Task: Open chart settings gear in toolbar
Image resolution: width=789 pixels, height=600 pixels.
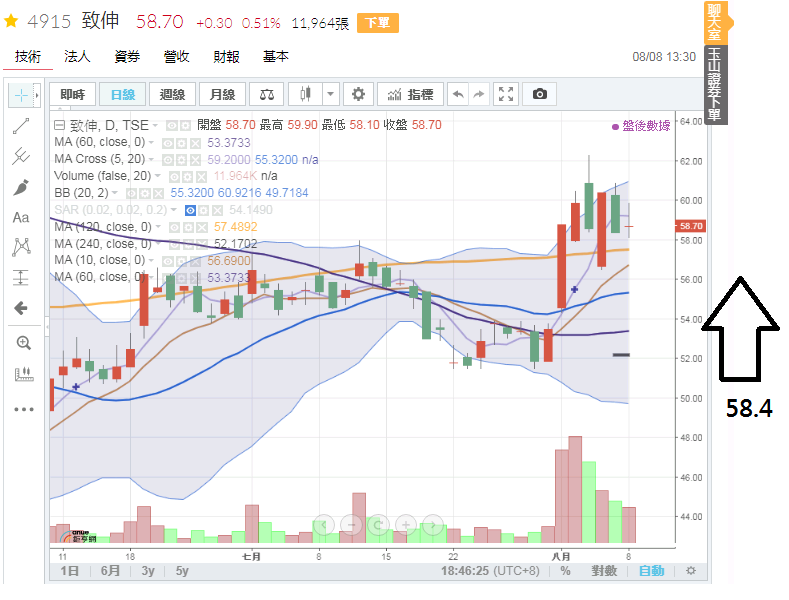Action: click(x=359, y=94)
